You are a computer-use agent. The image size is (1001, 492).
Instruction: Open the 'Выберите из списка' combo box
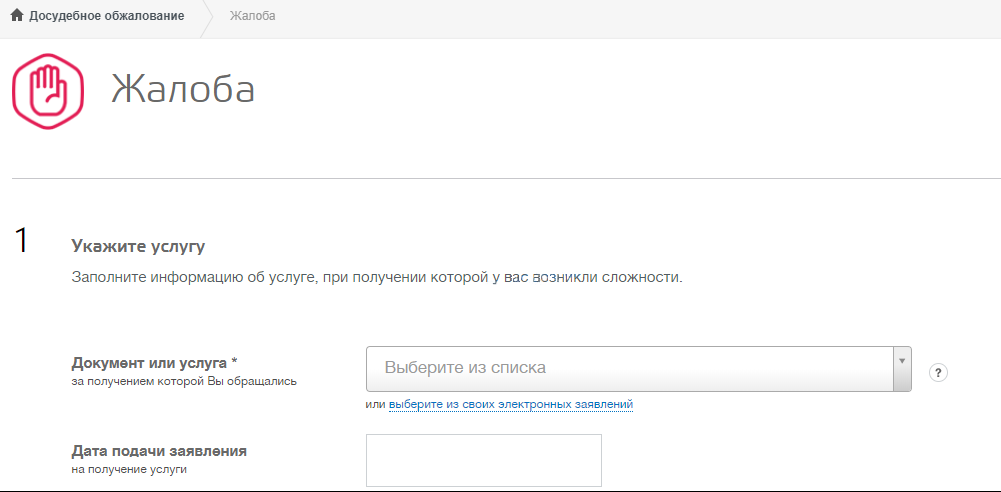coord(630,368)
